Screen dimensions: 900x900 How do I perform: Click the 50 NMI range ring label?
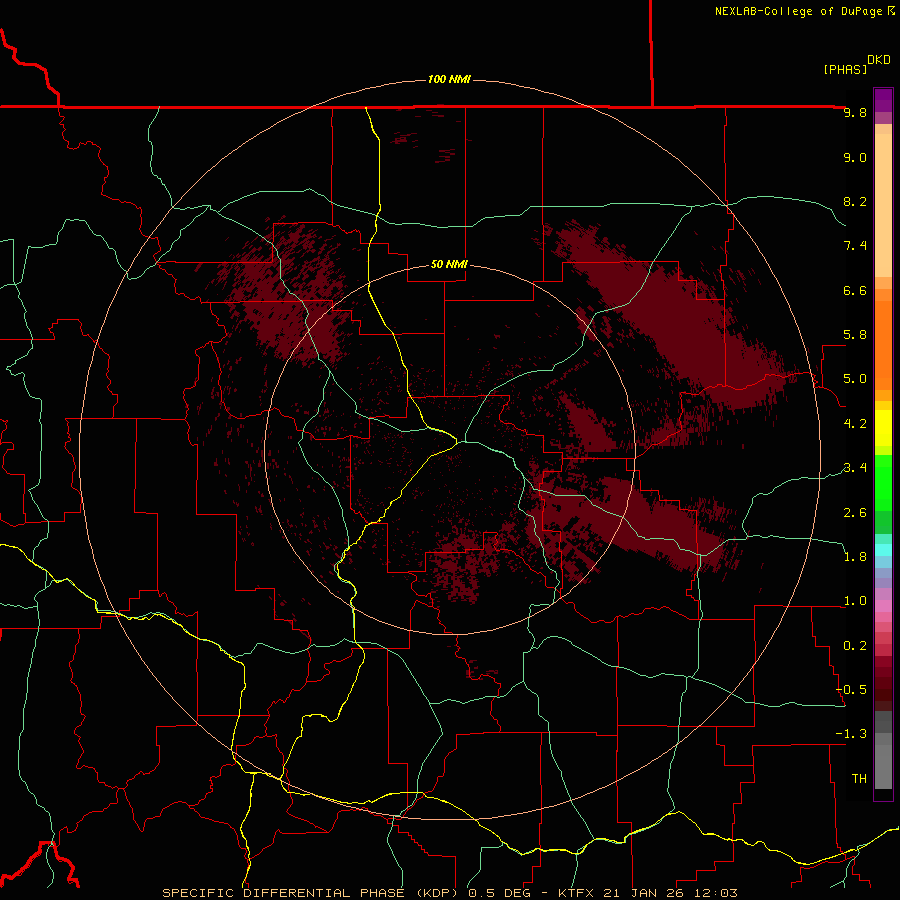point(449,264)
